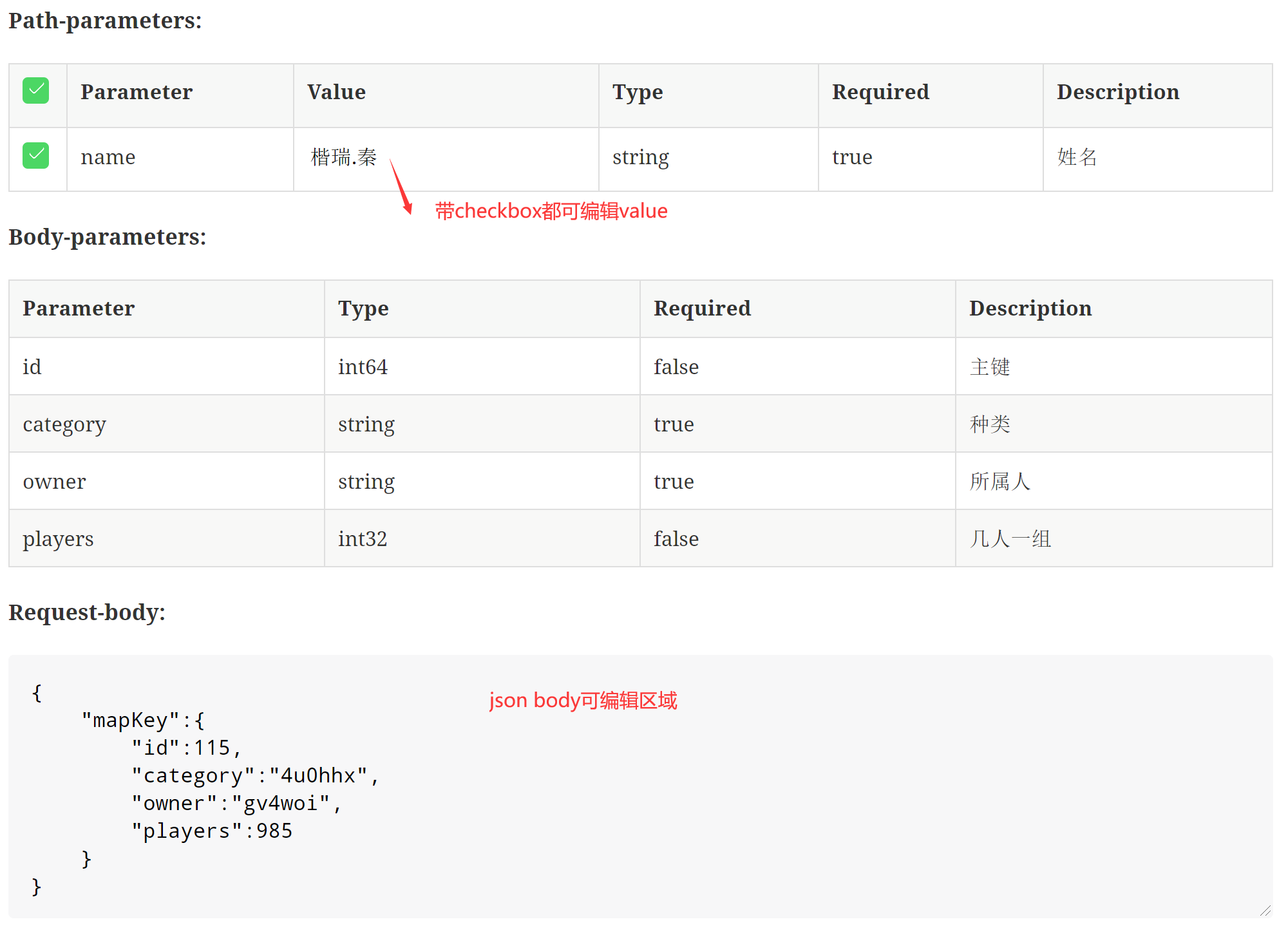Click the mapKey line inside the json body
The height and width of the screenshot is (926, 1288).
coord(143,720)
